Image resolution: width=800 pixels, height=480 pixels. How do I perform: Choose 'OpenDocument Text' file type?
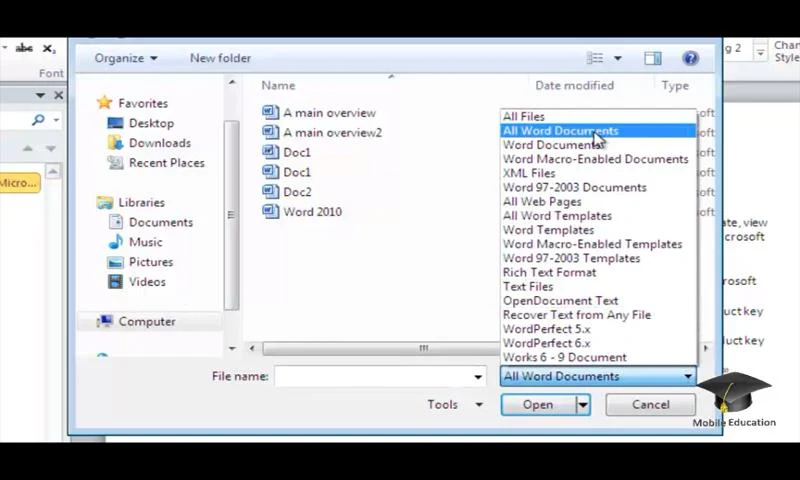tap(598, 301)
